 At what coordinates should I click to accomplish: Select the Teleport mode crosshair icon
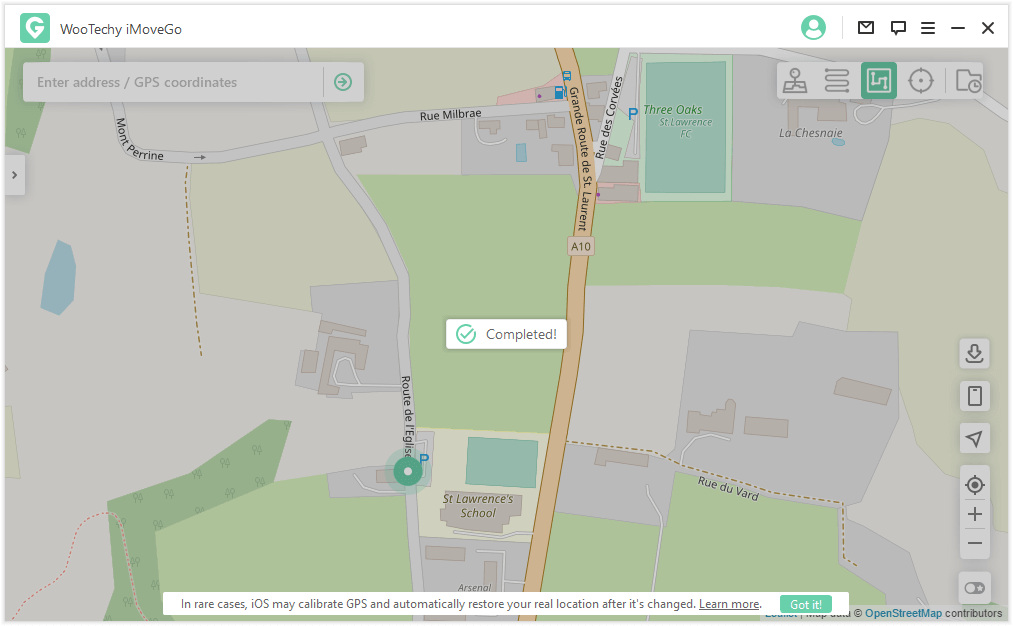pyautogui.click(x=921, y=81)
